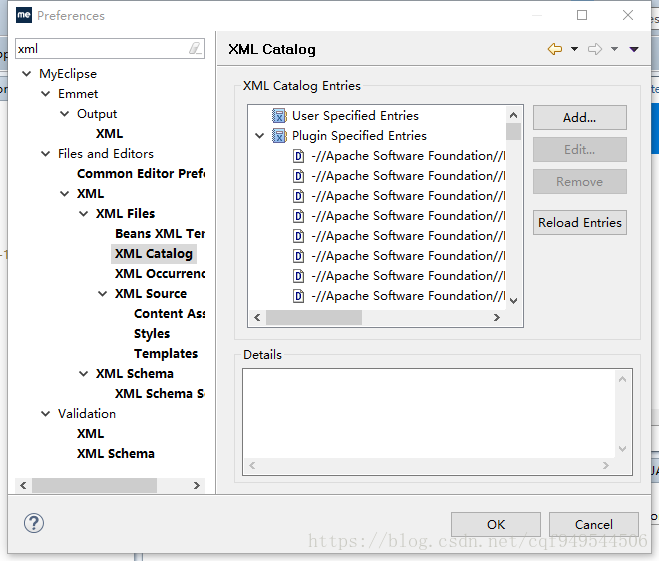Click the xml filter text field
This screenshot has width=659, height=561.
point(110,49)
